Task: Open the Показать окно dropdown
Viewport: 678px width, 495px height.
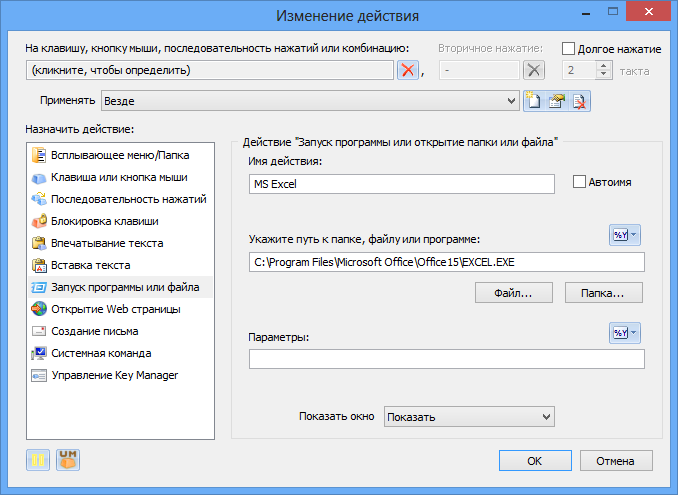Action: tap(469, 416)
